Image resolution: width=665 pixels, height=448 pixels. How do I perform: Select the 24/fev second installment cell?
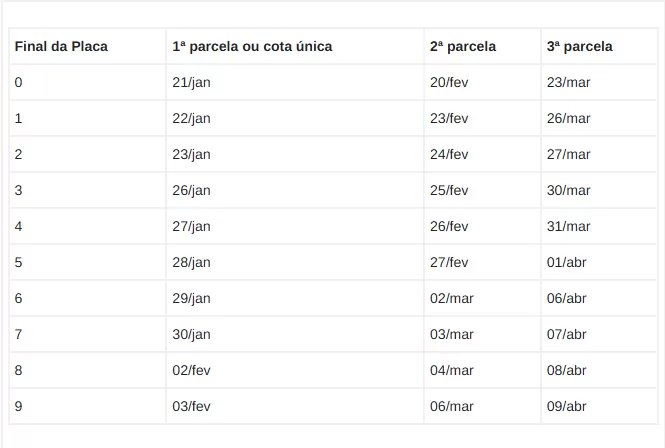pos(449,154)
